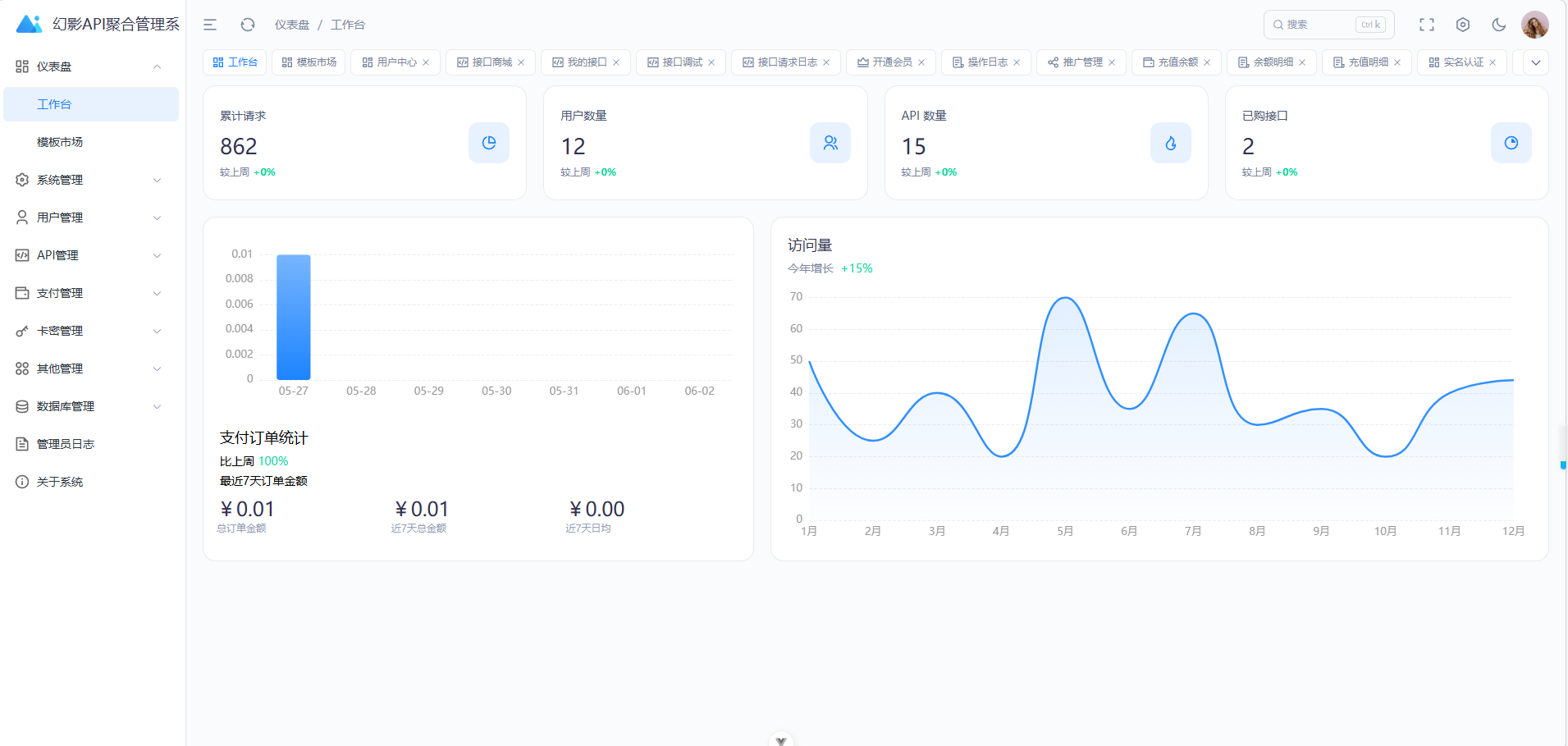The width and height of the screenshot is (1568, 746).
Task: Close the 开通会员 tab
Action: click(921, 62)
